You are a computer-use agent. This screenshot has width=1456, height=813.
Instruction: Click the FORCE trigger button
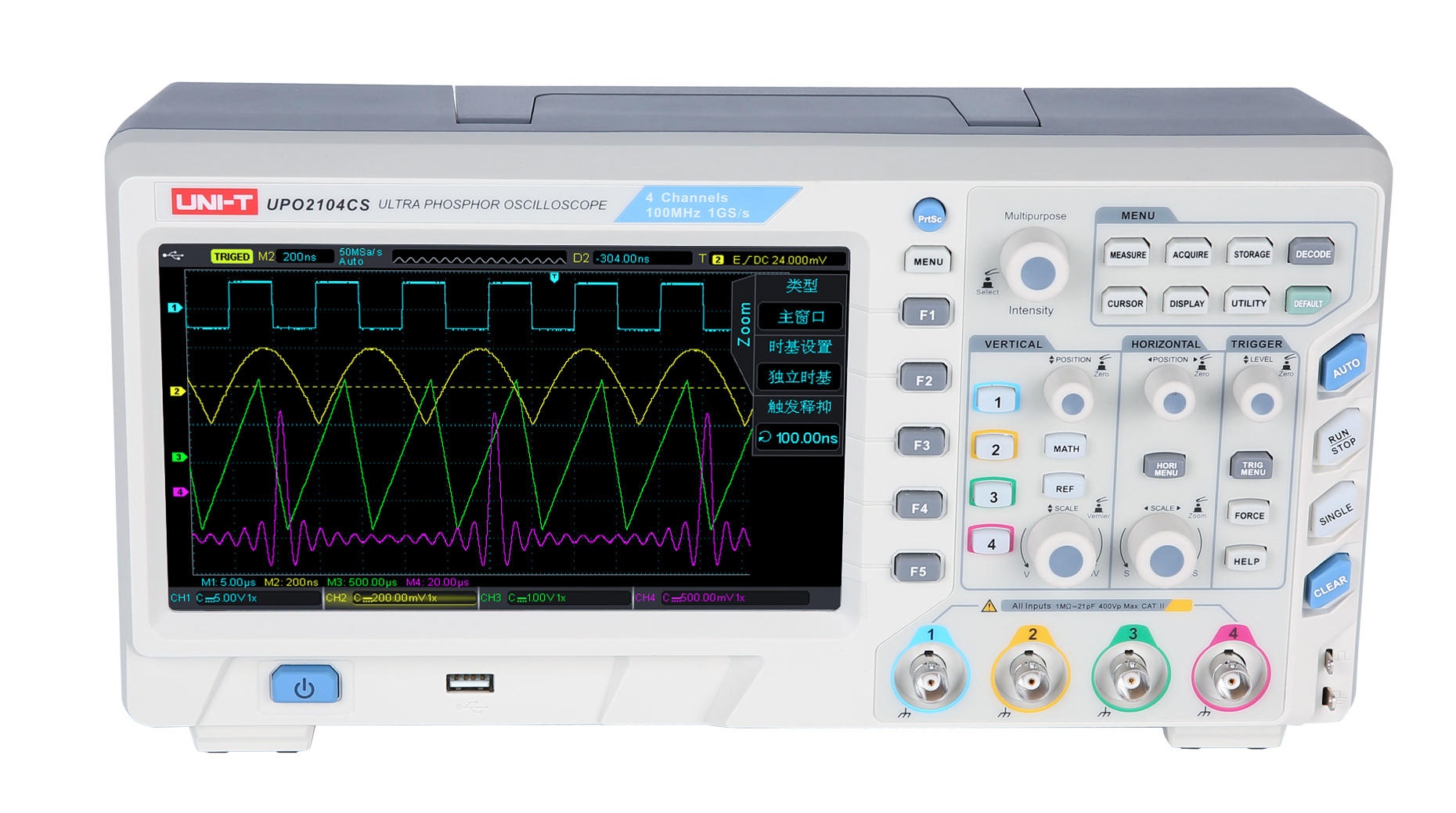[1249, 515]
